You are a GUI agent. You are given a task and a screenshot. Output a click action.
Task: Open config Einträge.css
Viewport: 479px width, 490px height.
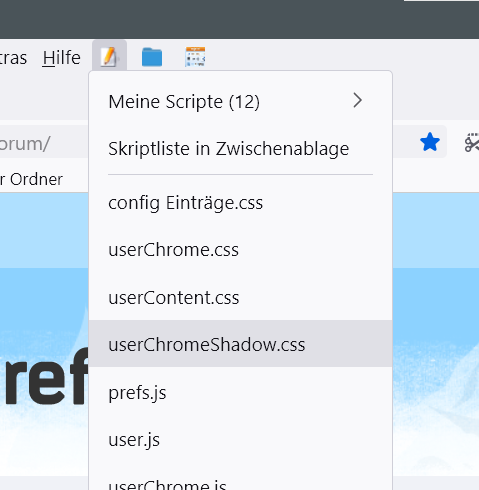tap(240, 203)
